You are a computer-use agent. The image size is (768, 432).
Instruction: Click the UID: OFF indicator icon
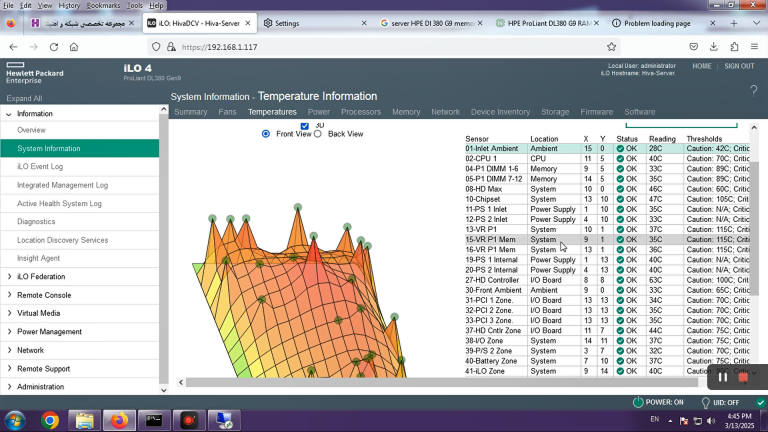(705, 403)
